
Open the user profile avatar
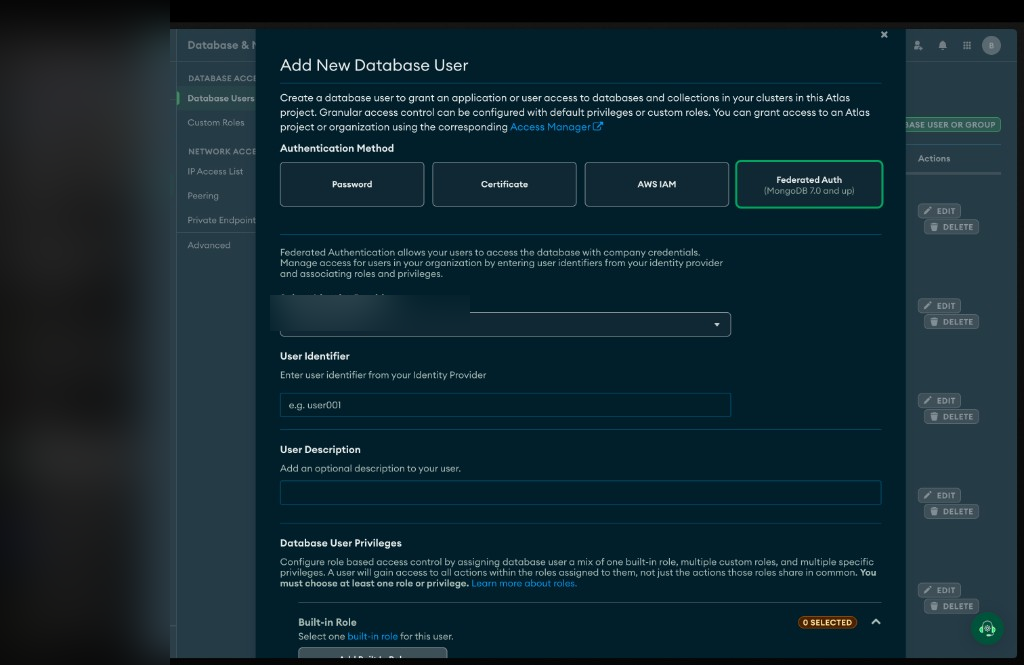pos(991,45)
